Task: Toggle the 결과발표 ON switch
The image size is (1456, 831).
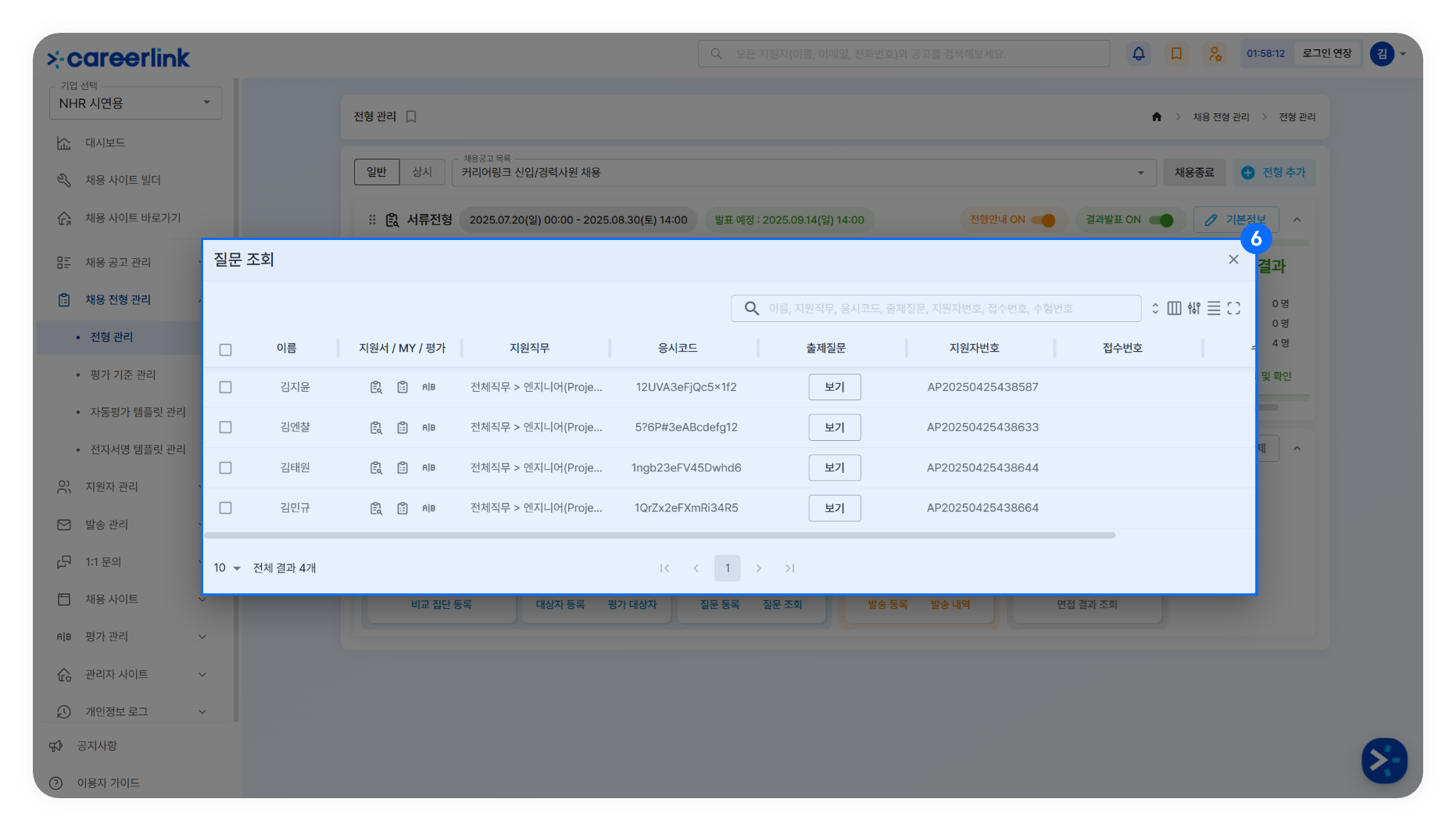Action: [x=1161, y=220]
